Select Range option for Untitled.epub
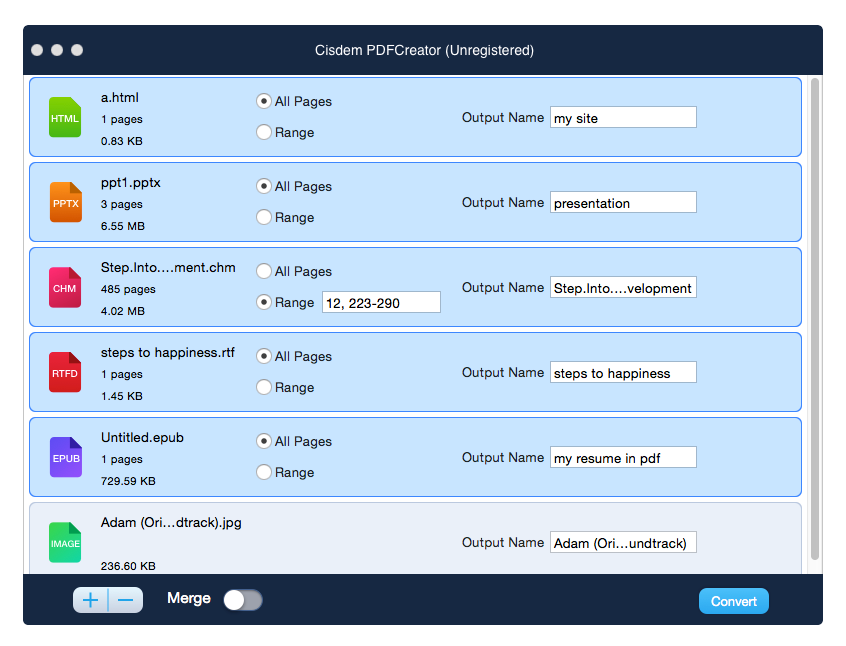 point(263,472)
